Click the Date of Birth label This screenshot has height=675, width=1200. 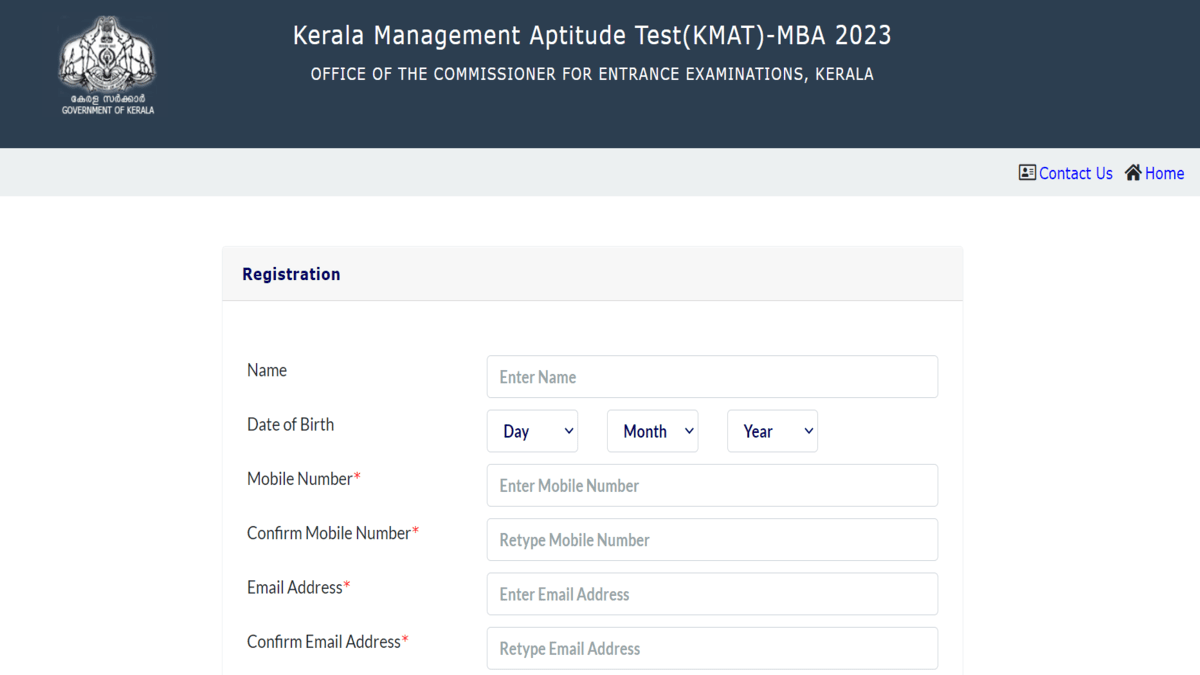pos(291,424)
